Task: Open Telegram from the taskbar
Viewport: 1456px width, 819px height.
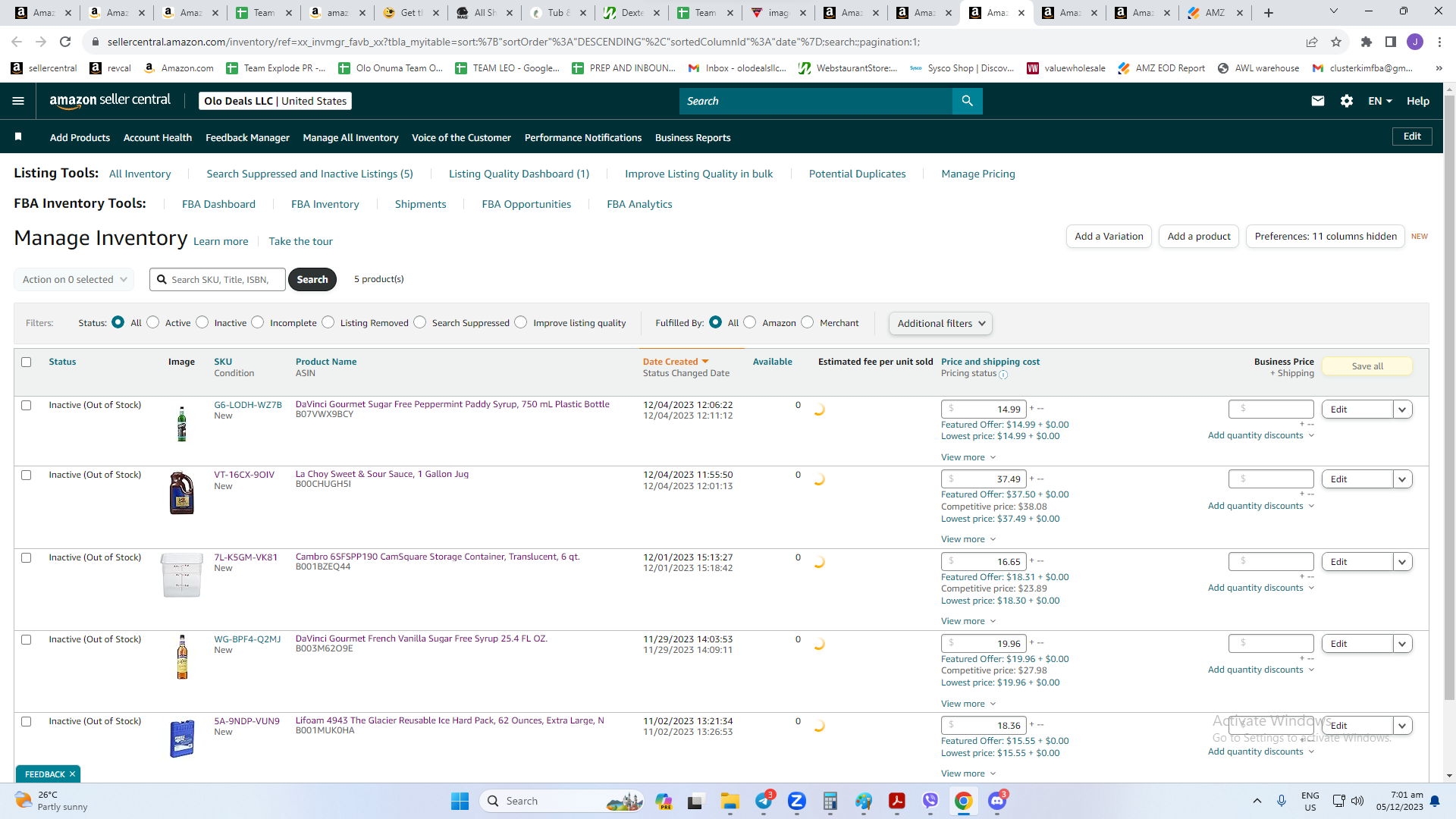Action: tap(764, 801)
